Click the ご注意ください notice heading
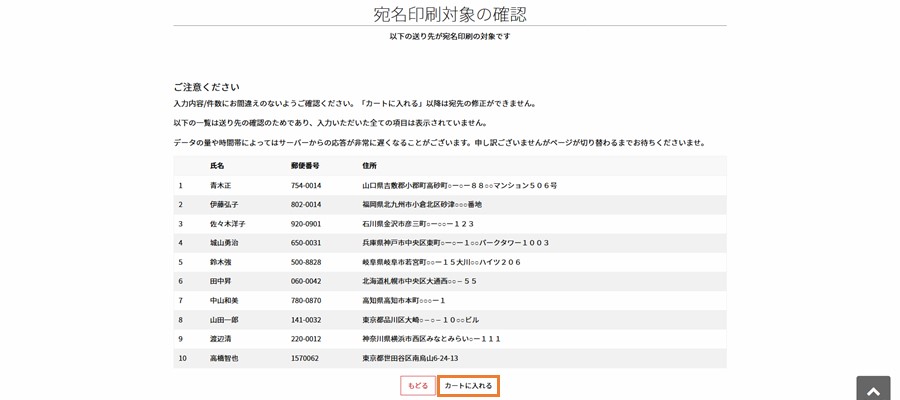The image size is (900, 400). [206, 87]
